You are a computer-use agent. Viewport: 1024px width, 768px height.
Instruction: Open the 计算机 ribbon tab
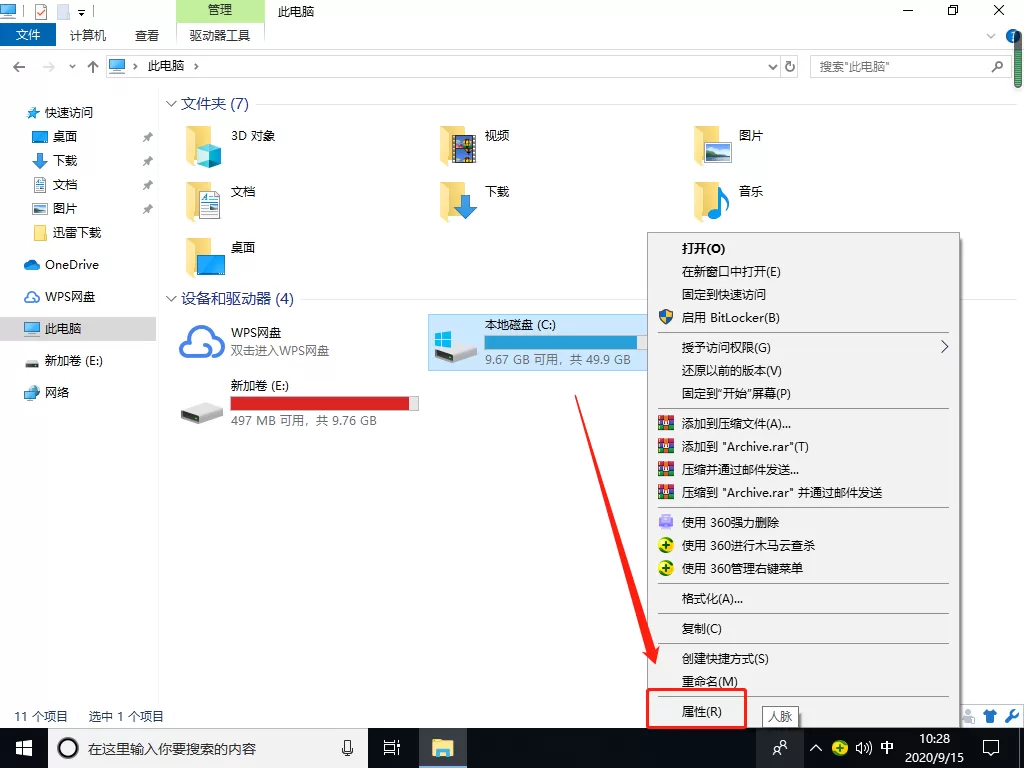click(88, 35)
